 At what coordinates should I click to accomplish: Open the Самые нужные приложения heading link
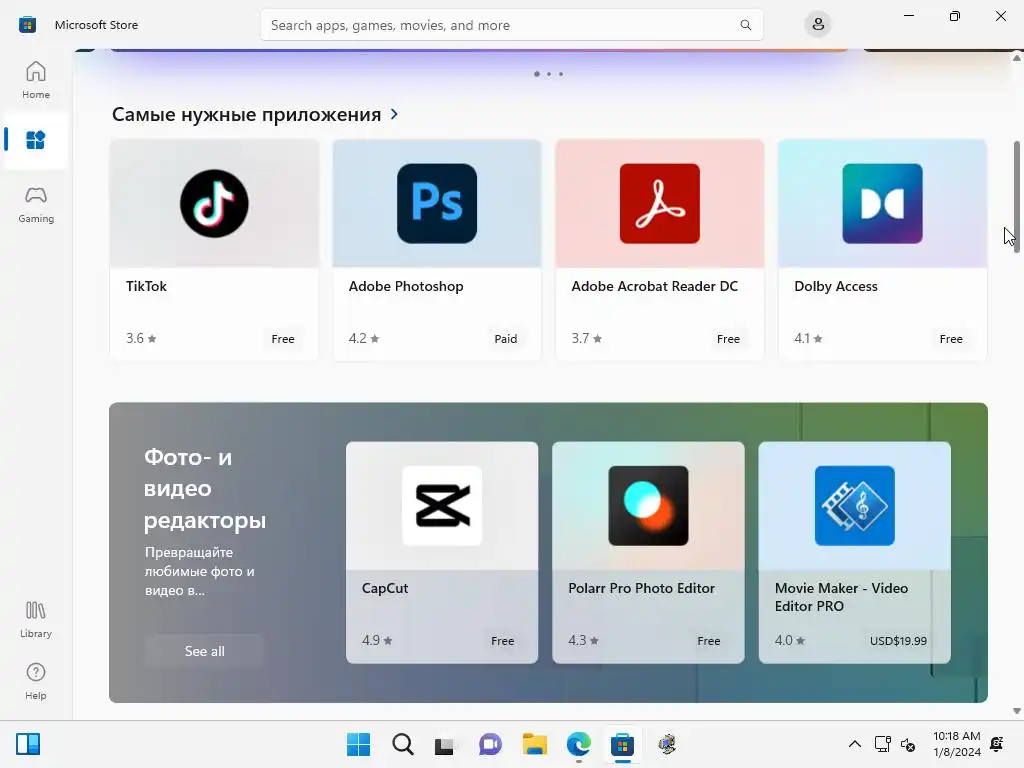(246, 114)
